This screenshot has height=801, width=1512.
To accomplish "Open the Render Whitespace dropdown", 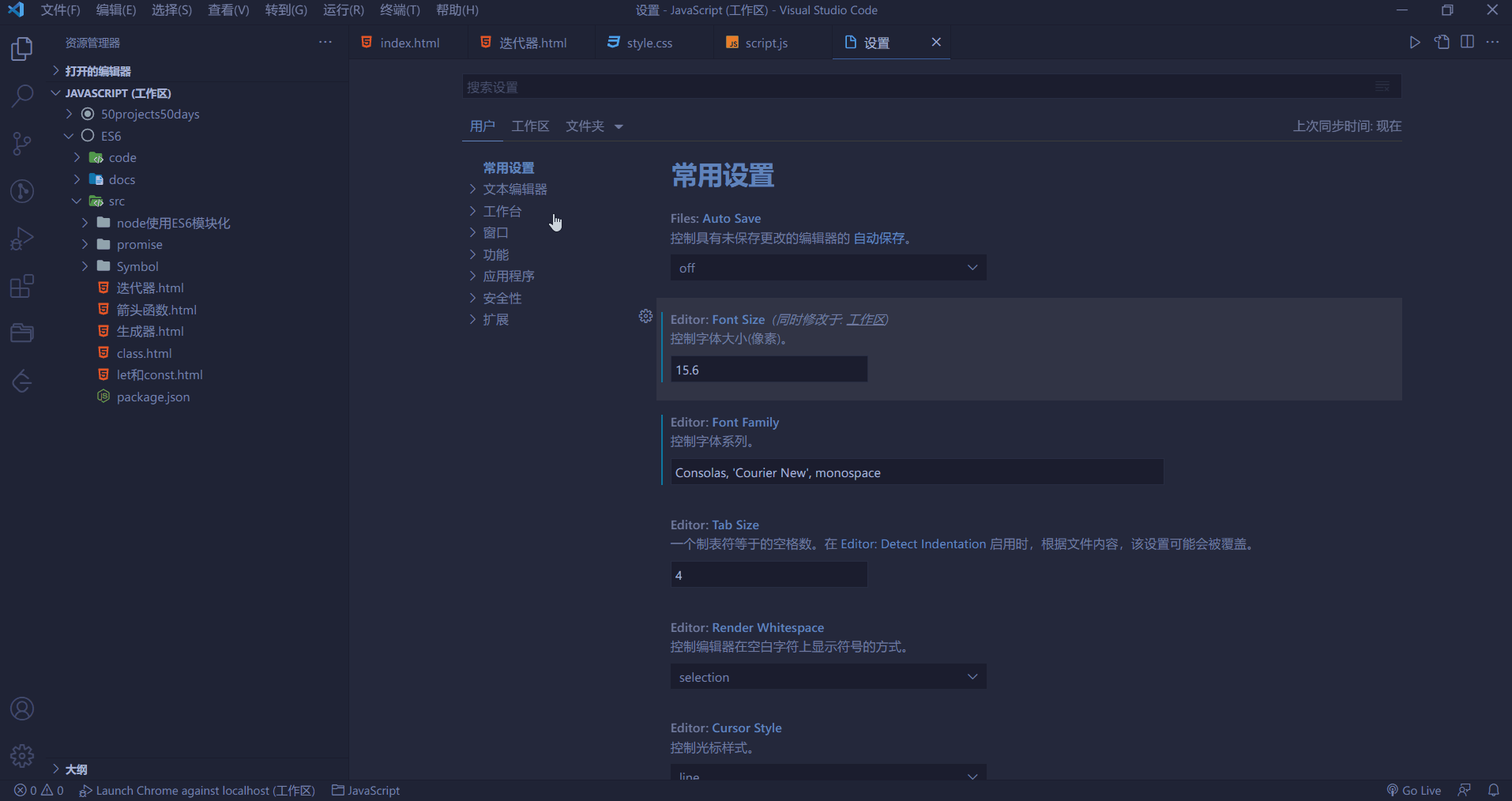I will point(827,677).
